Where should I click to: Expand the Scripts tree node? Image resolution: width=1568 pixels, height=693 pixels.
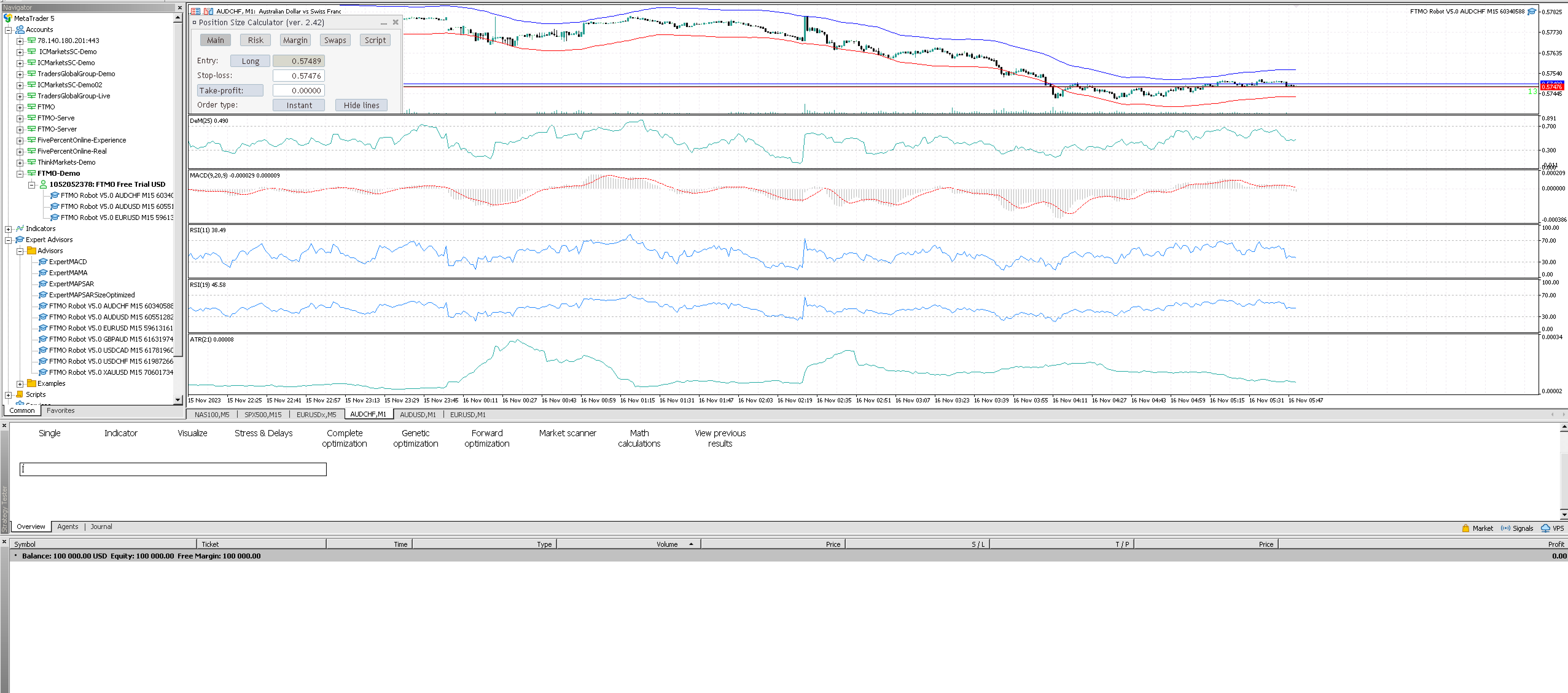tap(8, 395)
